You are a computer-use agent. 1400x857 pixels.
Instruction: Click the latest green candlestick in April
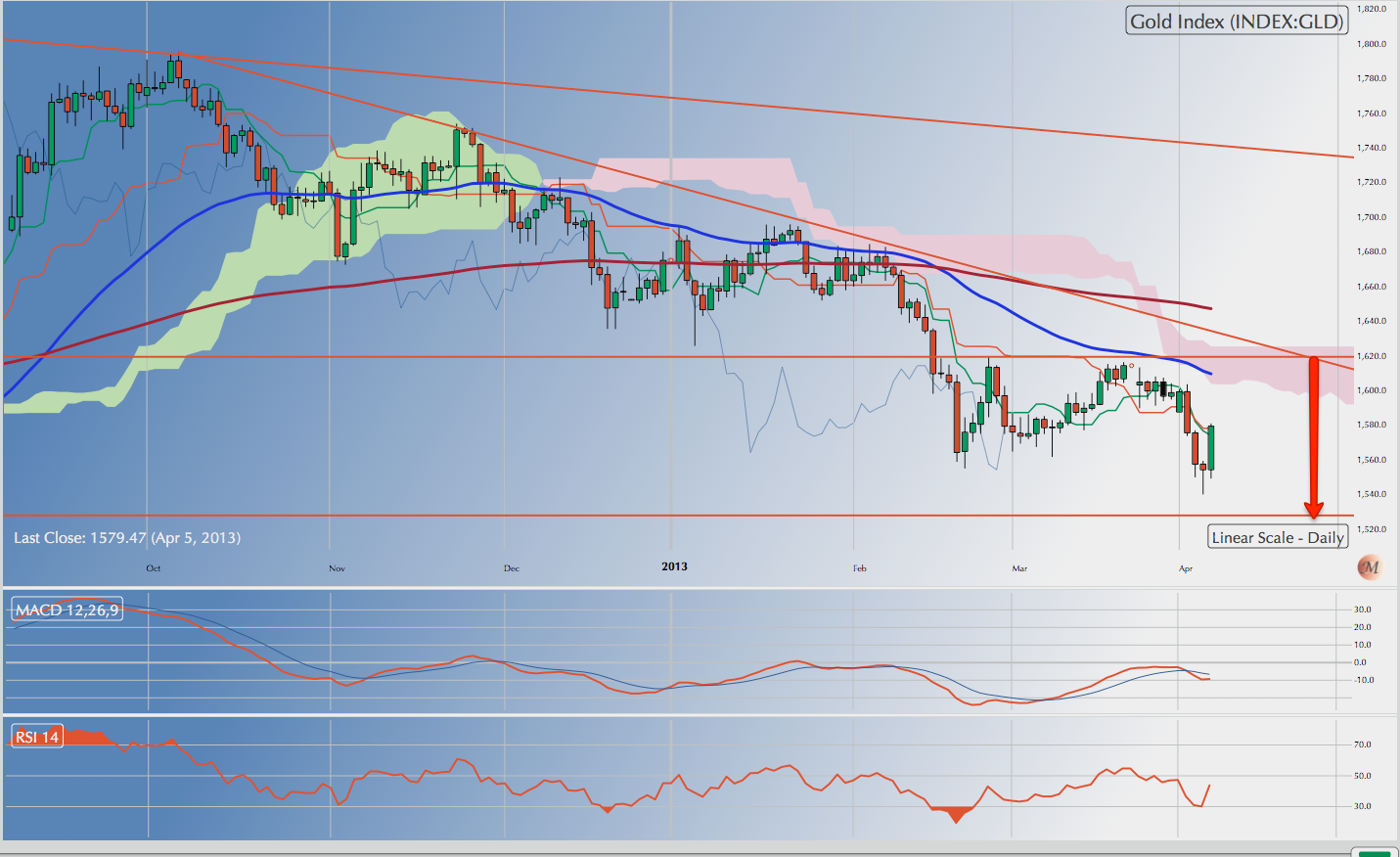click(1211, 448)
